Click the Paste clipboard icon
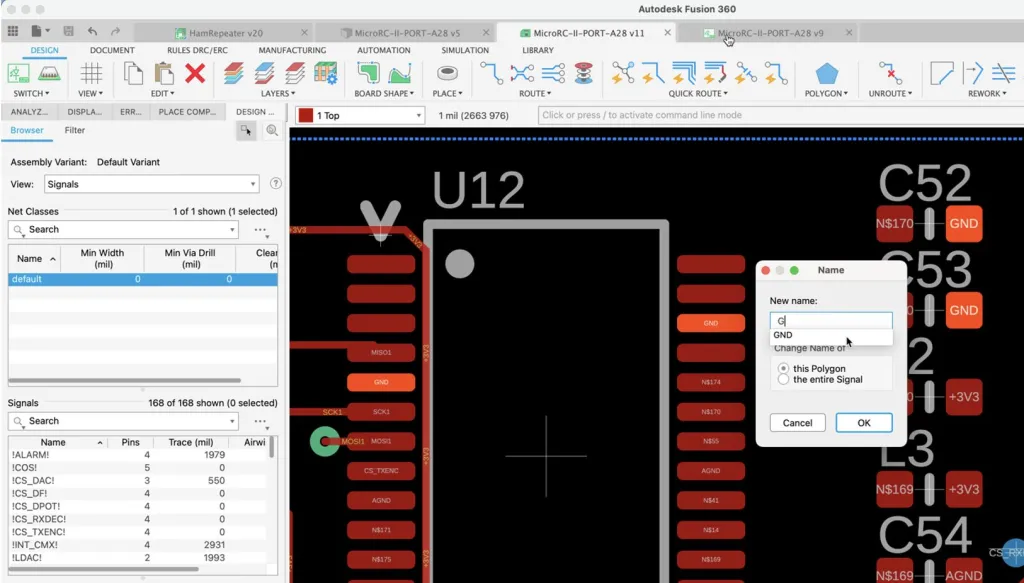Screen dimensions: 1024x583 pos(163,73)
